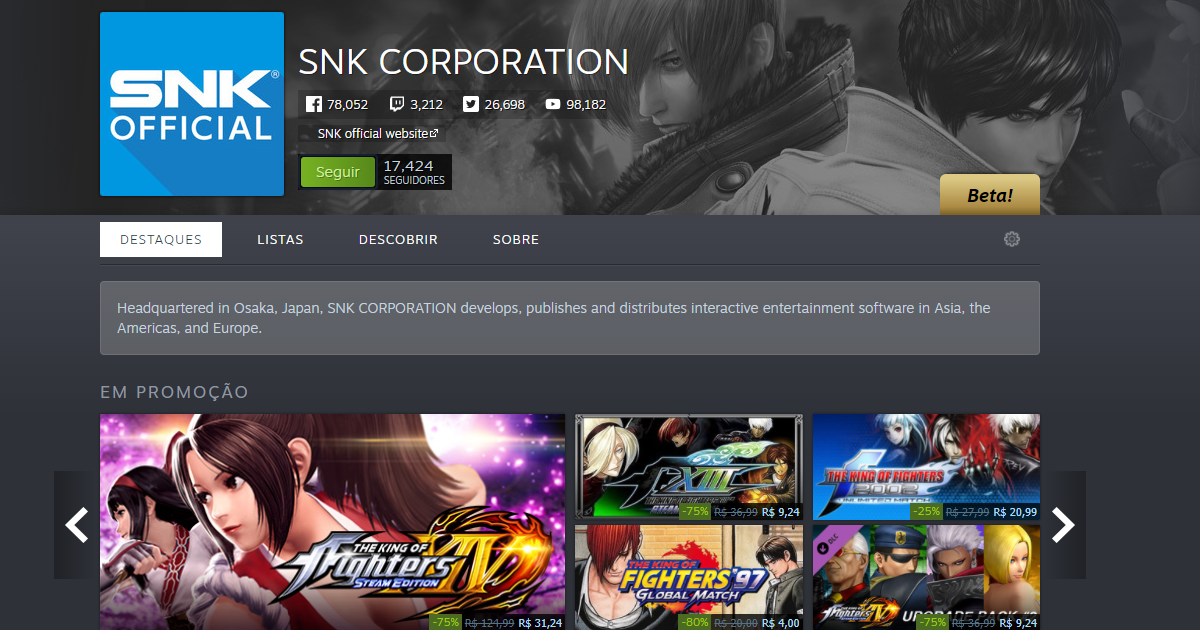Click the Twitter icon showing 26,698

pos(471,104)
